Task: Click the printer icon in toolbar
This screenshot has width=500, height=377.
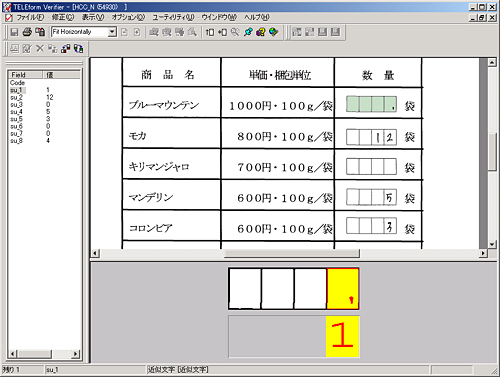Action: coord(27,32)
